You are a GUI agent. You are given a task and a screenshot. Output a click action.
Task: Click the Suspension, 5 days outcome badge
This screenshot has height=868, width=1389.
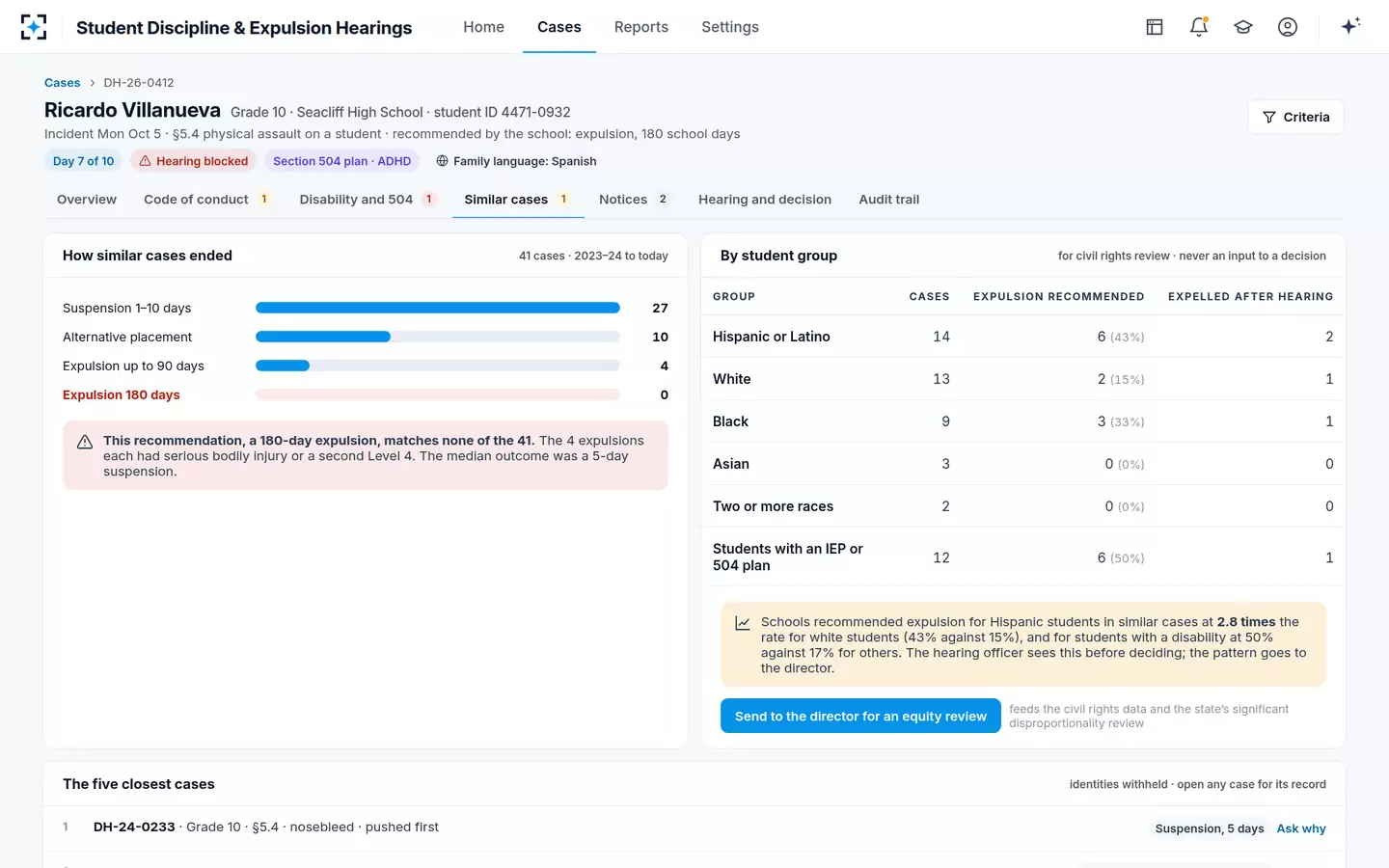point(1210,828)
